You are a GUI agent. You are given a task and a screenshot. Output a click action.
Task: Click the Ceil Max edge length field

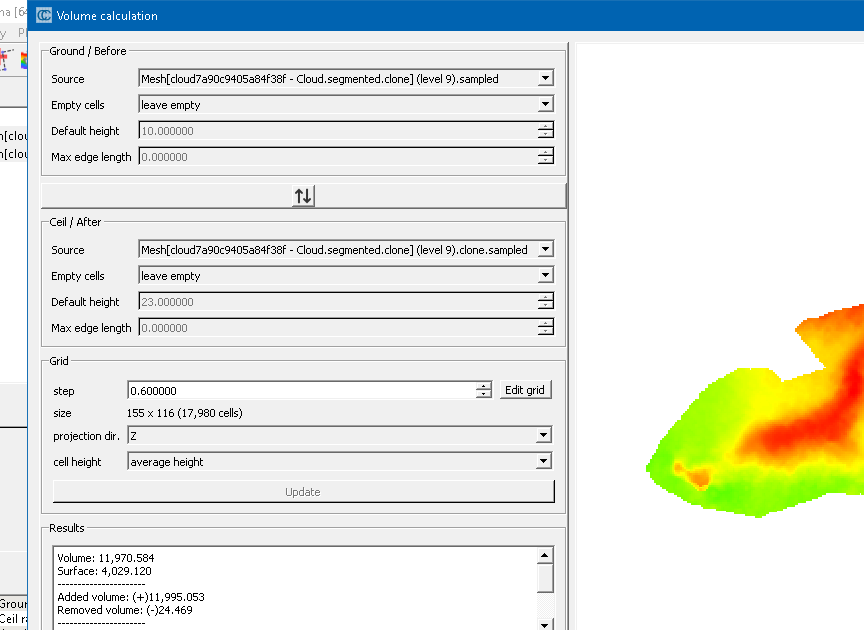coord(336,328)
